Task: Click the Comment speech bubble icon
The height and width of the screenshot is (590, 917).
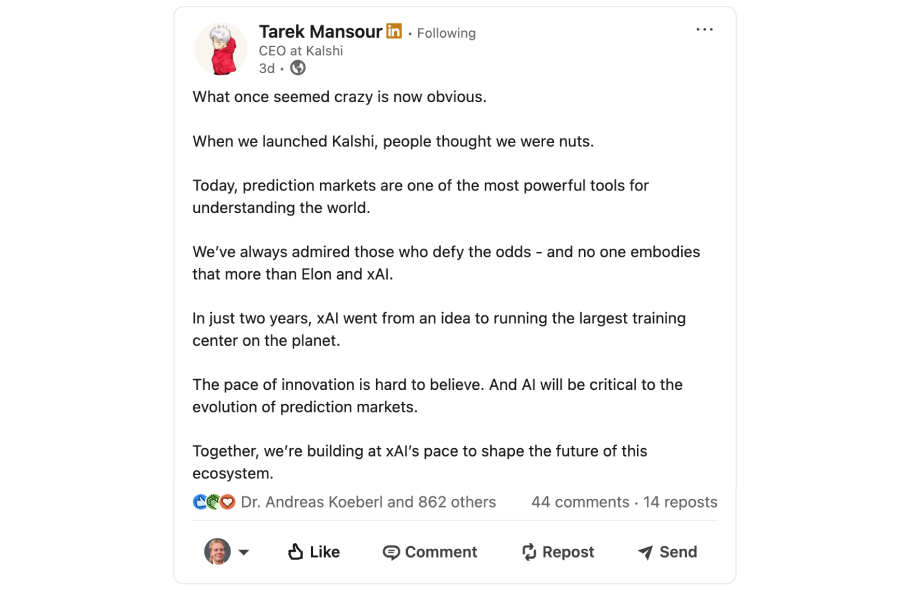Action: (x=391, y=552)
